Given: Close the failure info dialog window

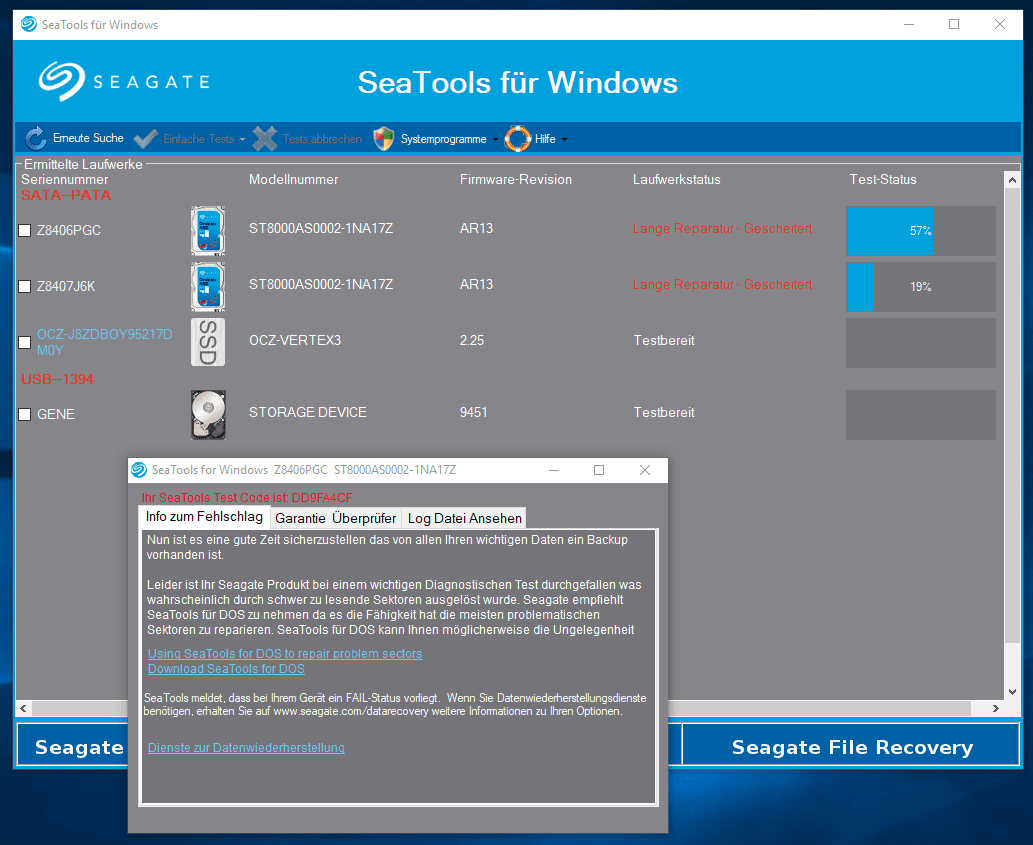Looking at the screenshot, I should coord(645,470).
